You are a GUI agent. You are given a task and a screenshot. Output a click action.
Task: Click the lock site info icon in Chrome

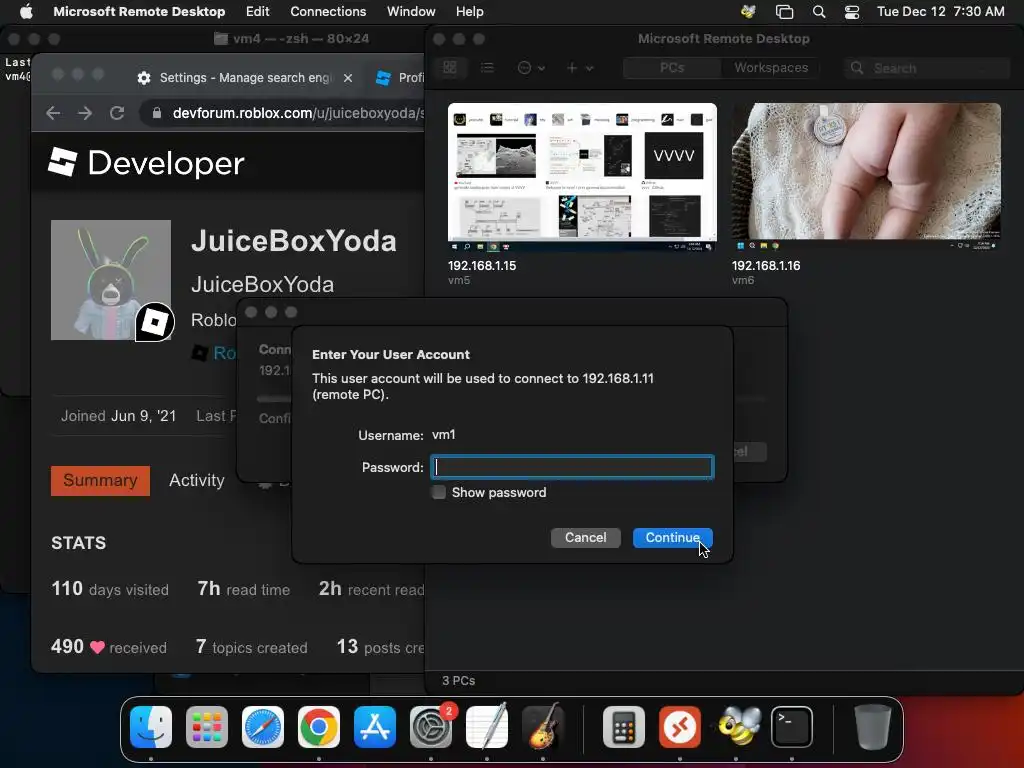click(x=157, y=113)
